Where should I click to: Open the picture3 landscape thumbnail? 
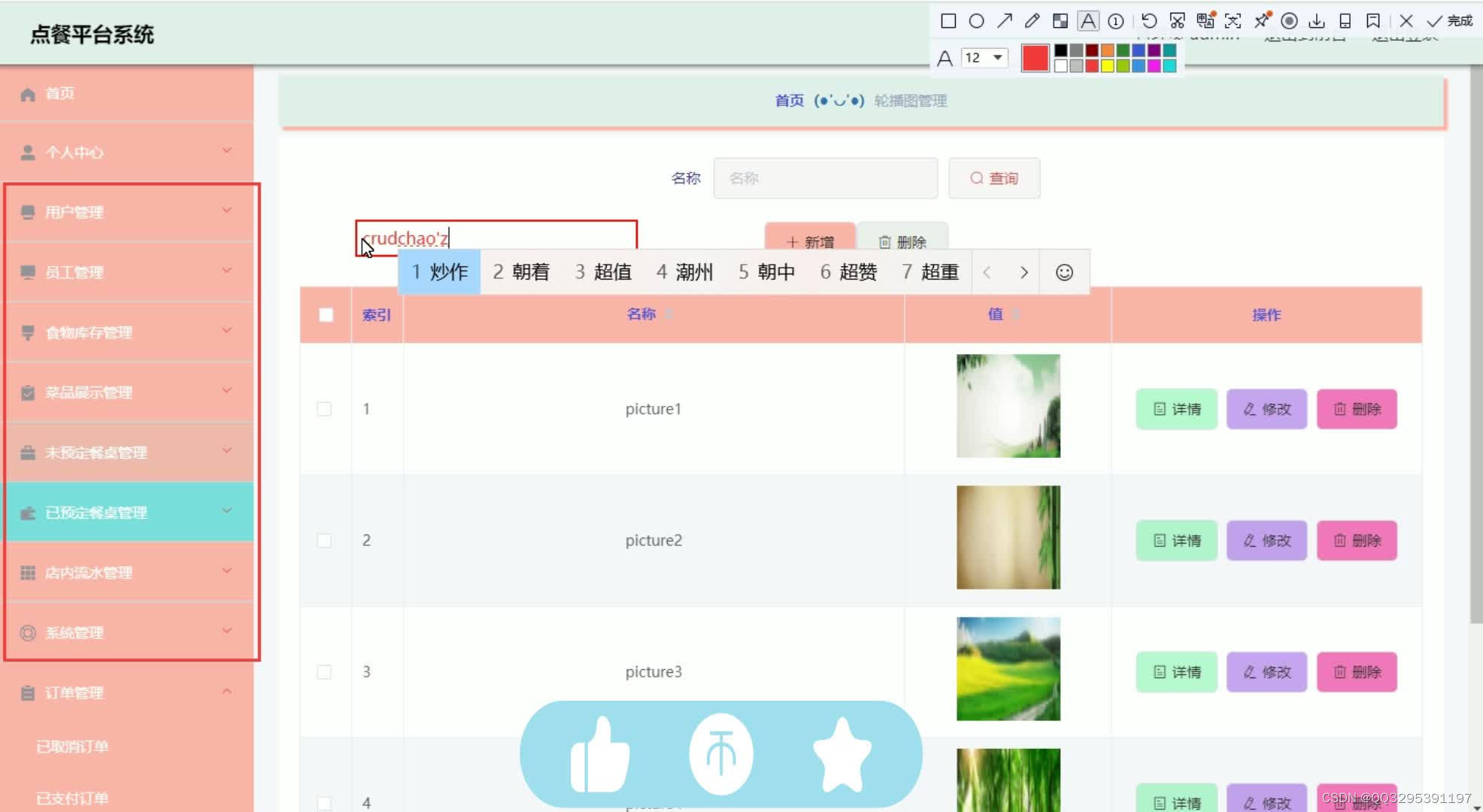coord(1008,669)
